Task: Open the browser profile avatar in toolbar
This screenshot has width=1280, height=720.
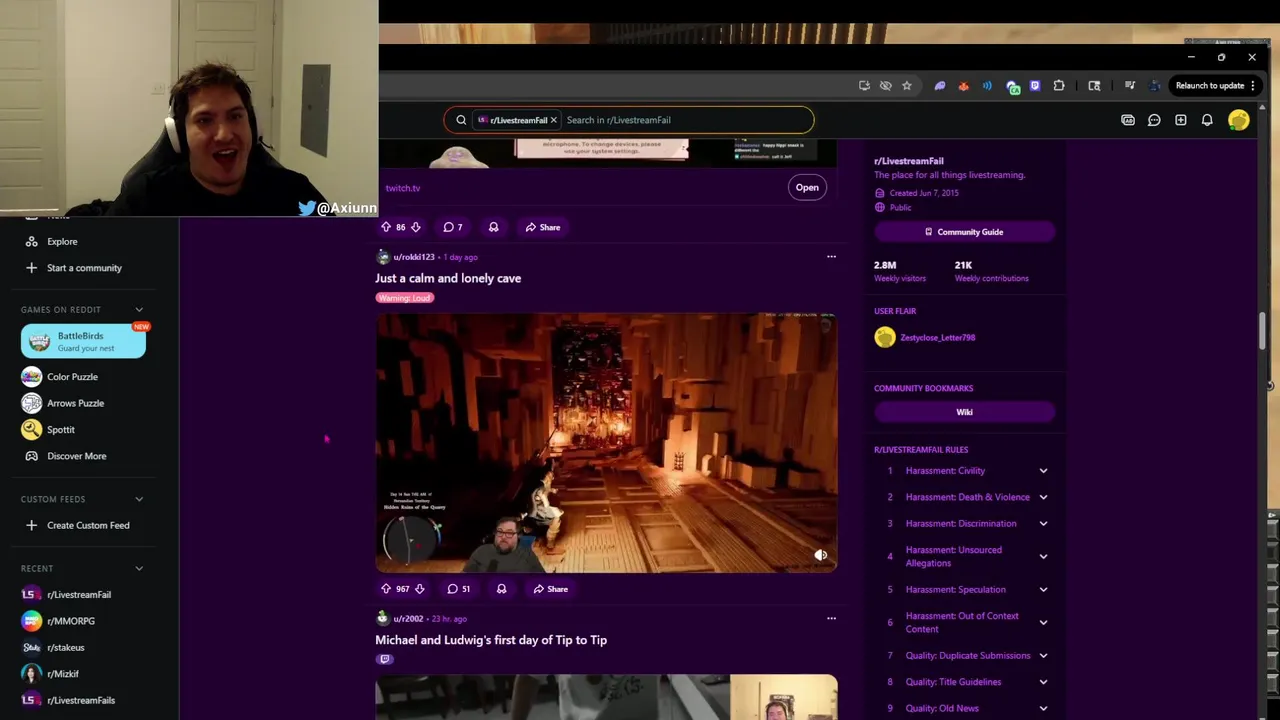Action: [x=1155, y=86]
